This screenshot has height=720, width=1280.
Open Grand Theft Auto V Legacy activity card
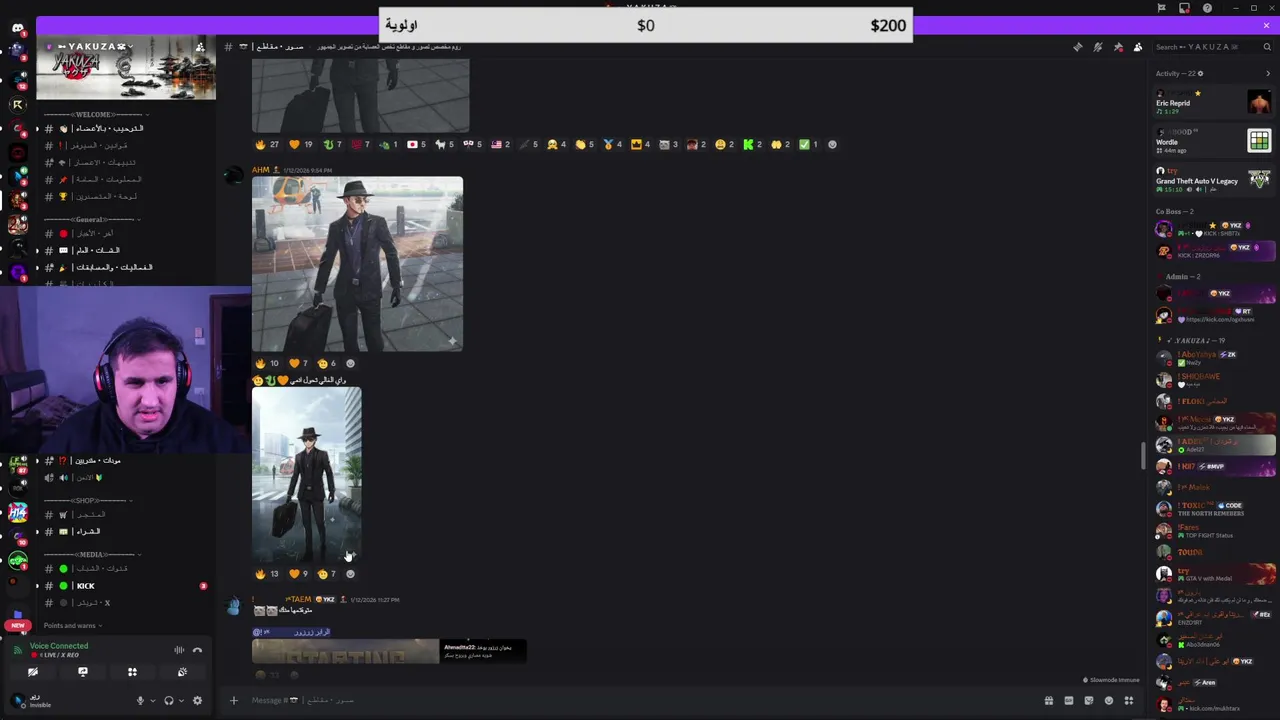point(1214,179)
